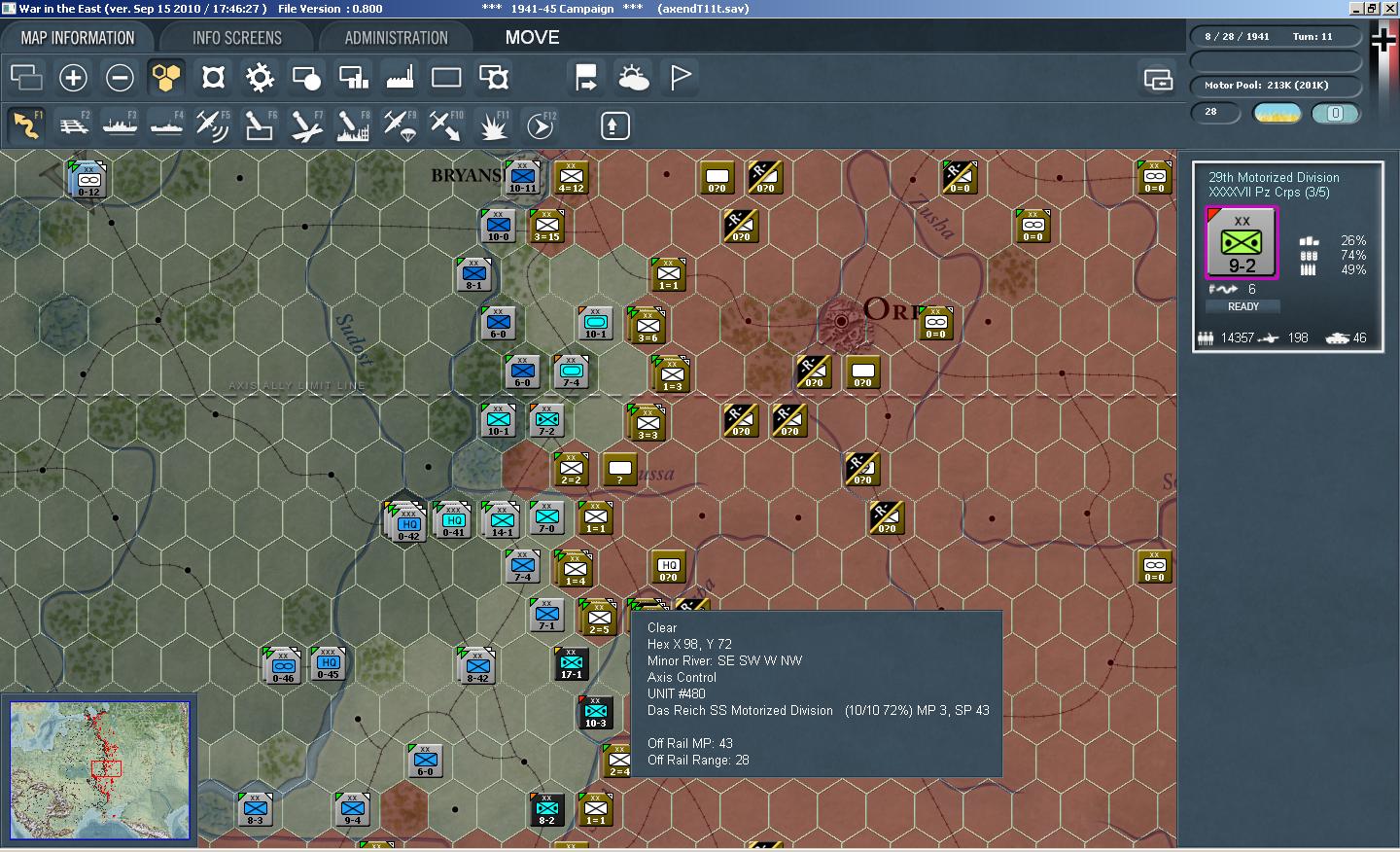Select the F3 naval transport mode
Screen dimensions: 1400x852
point(120,125)
